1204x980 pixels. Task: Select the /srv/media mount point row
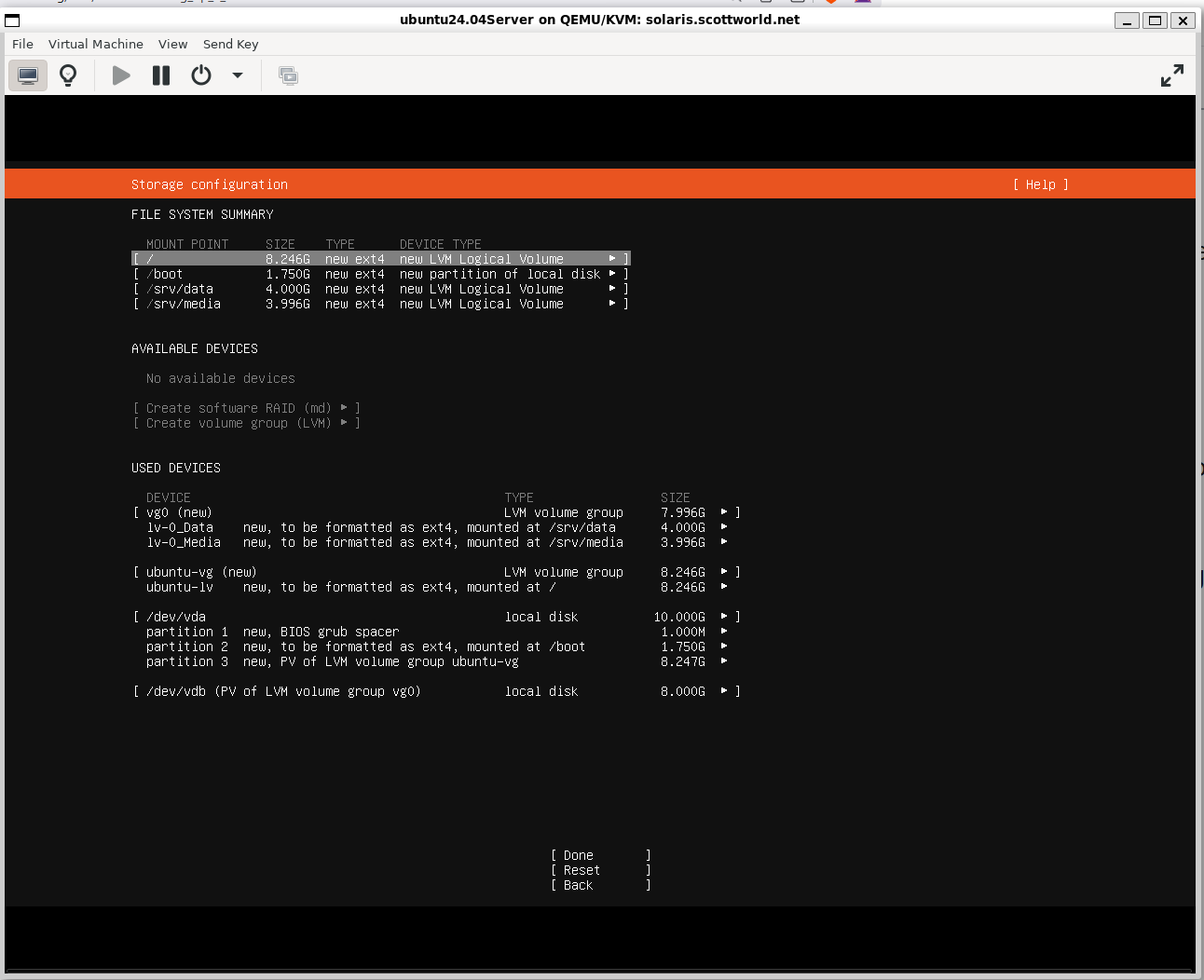click(380, 304)
